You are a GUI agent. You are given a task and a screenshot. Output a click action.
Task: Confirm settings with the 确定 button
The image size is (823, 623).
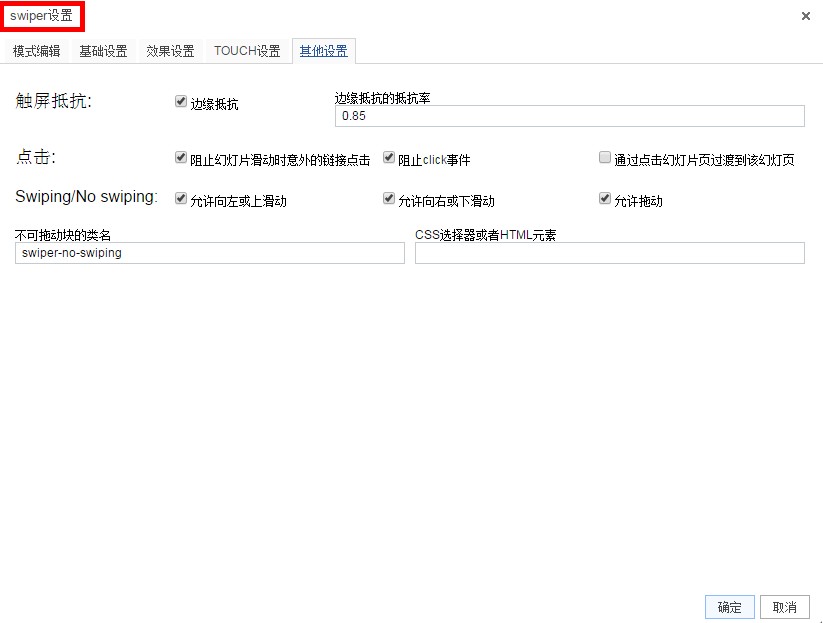pos(730,607)
